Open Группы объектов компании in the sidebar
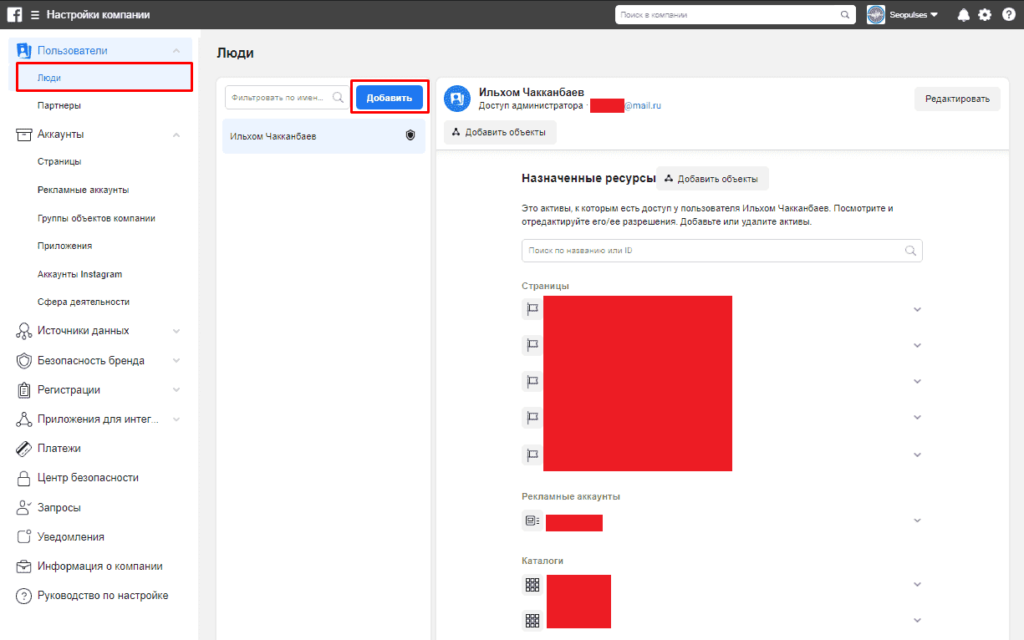1024x640 pixels. pos(96,218)
